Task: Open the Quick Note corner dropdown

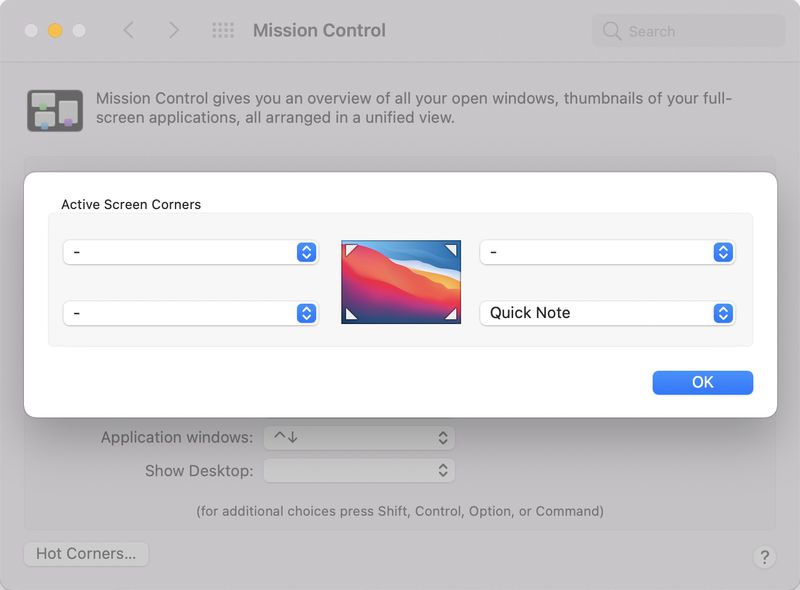Action: pos(607,313)
